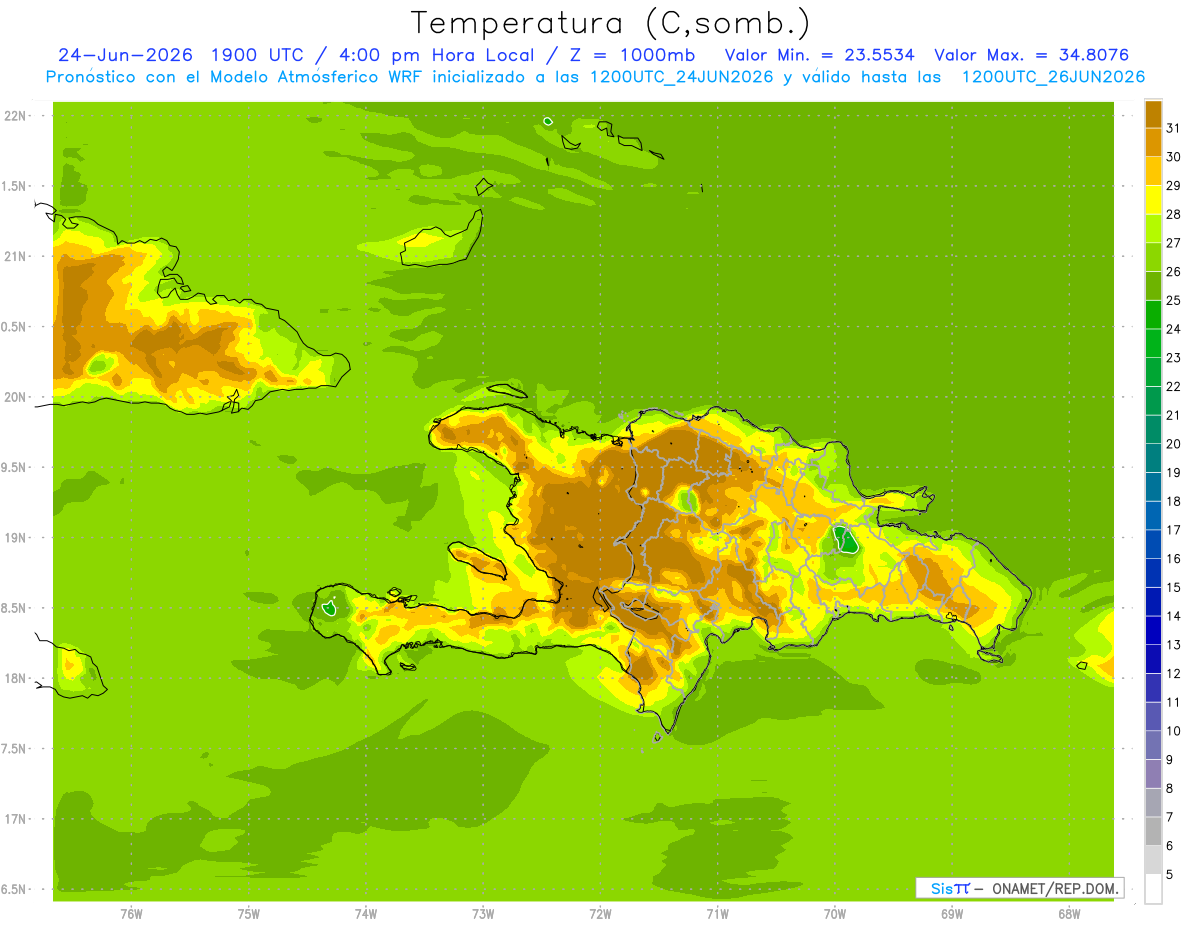
Task: Click the 'SisTT - ONAMET/REP.DOM.' credit label
Action: coord(1020,888)
